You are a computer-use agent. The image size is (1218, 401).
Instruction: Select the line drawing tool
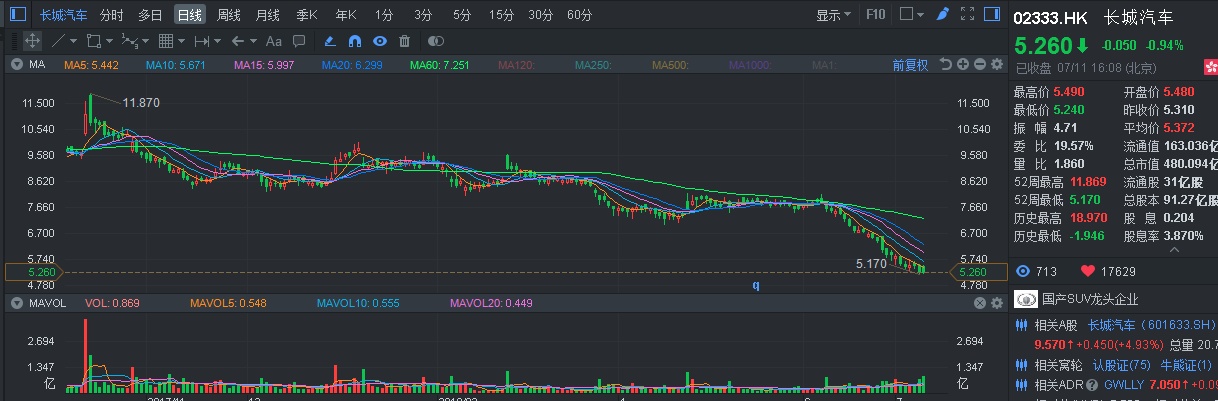[x=58, y=41]
